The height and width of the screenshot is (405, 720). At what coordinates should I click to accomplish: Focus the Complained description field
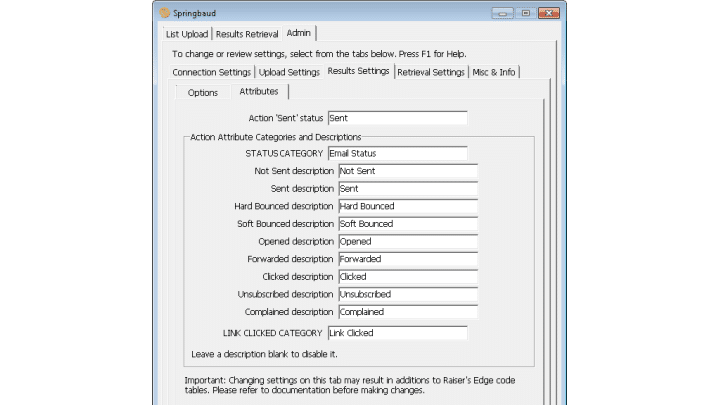click(408, 312)
